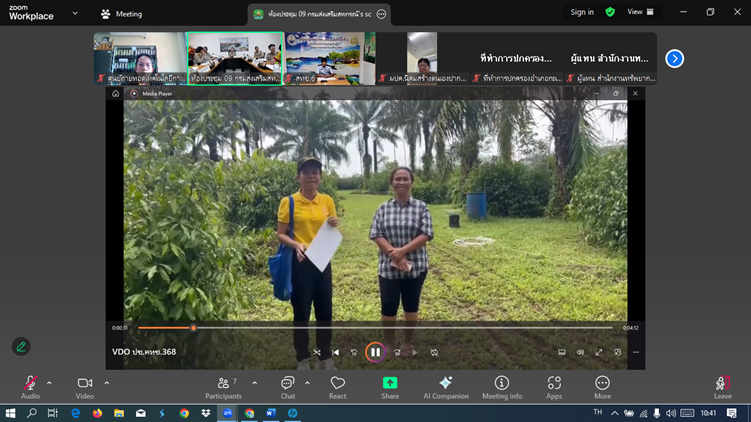
Task: Expand Participants options arrow
Action: pyautogui.click(x=254, y=383)
